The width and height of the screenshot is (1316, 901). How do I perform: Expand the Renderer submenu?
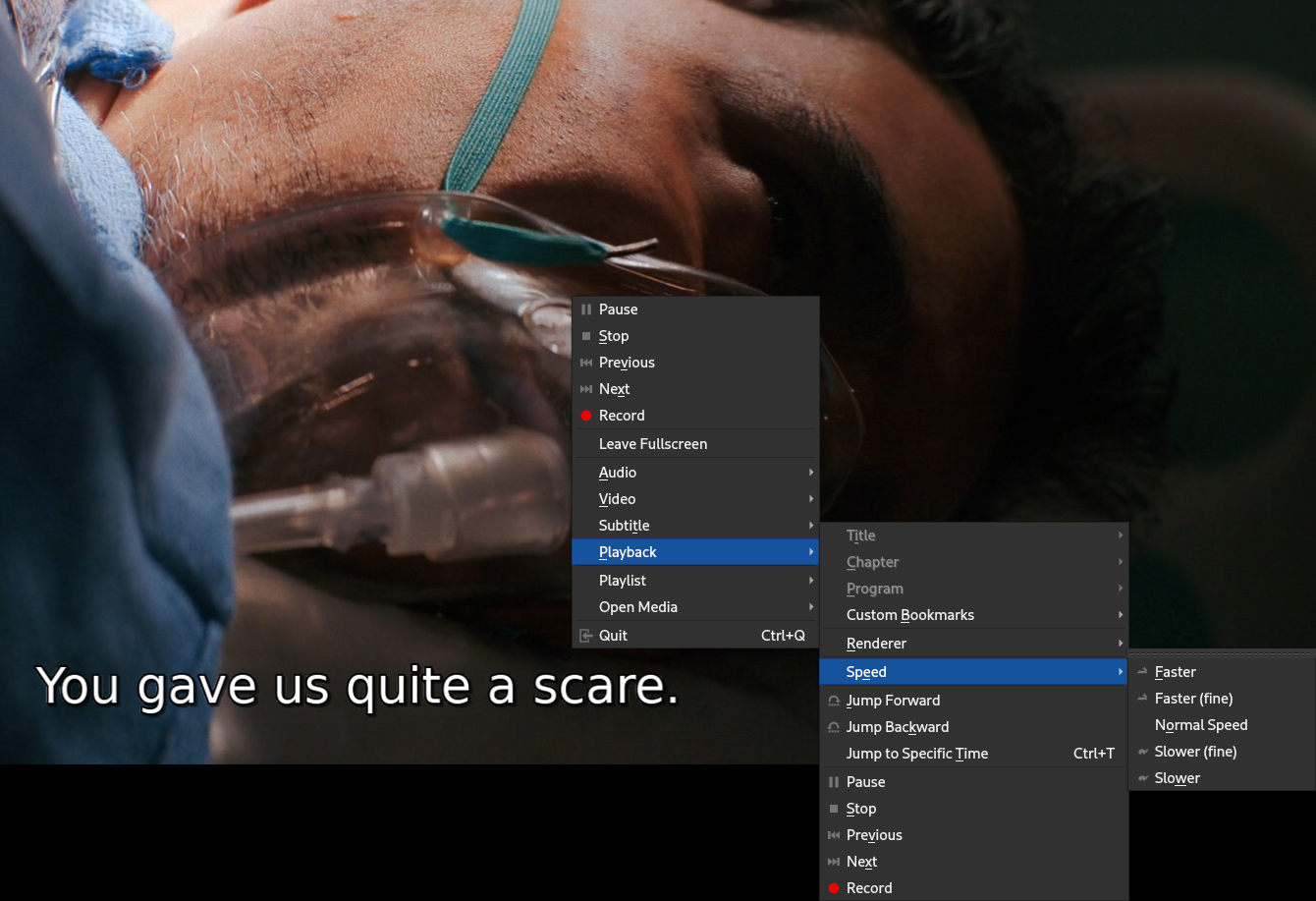[x=974, y=644]
